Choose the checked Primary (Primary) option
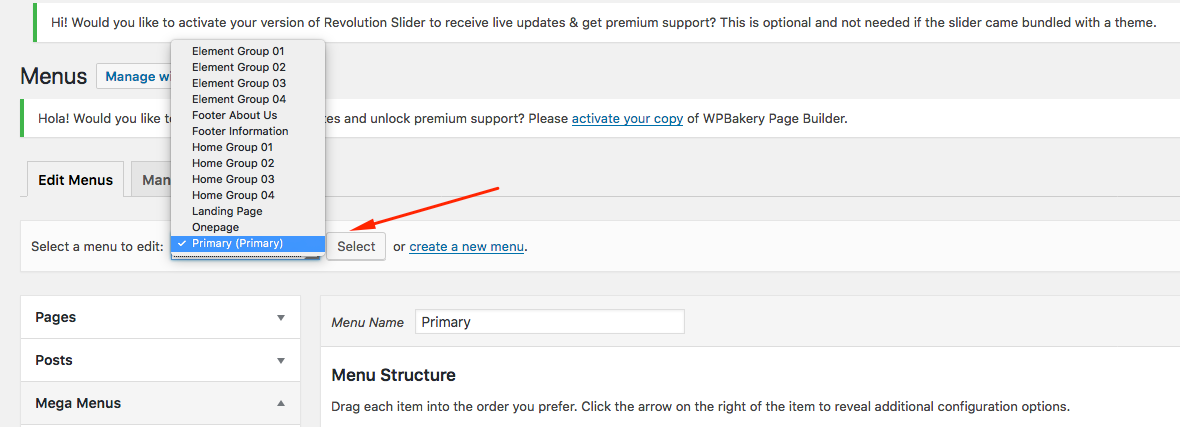This screenshot has width=1180, height=427. coord(248,243)
